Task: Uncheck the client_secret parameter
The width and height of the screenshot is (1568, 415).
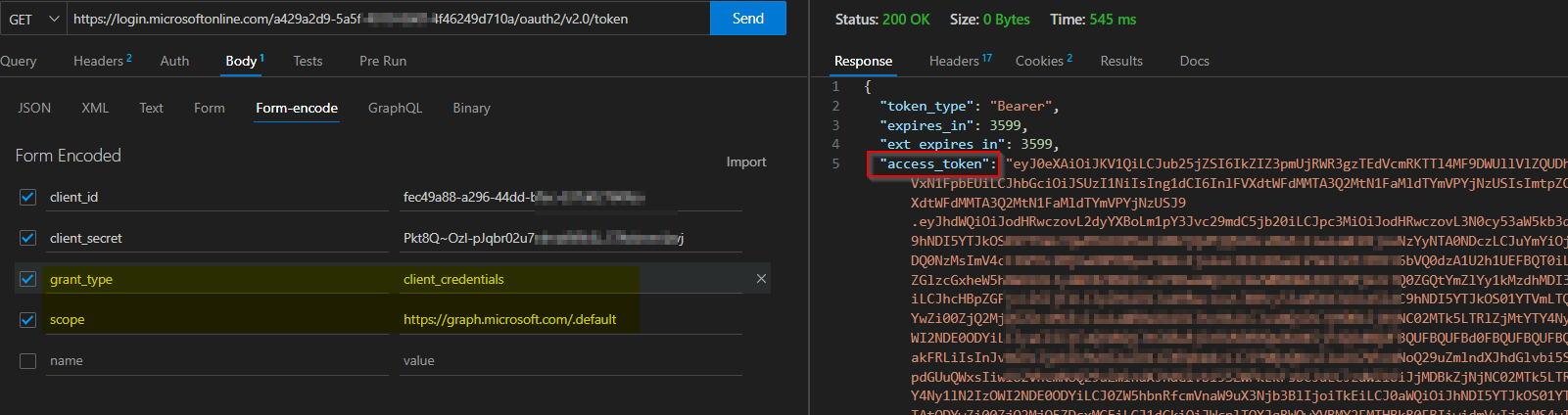Action: (28, 239)
